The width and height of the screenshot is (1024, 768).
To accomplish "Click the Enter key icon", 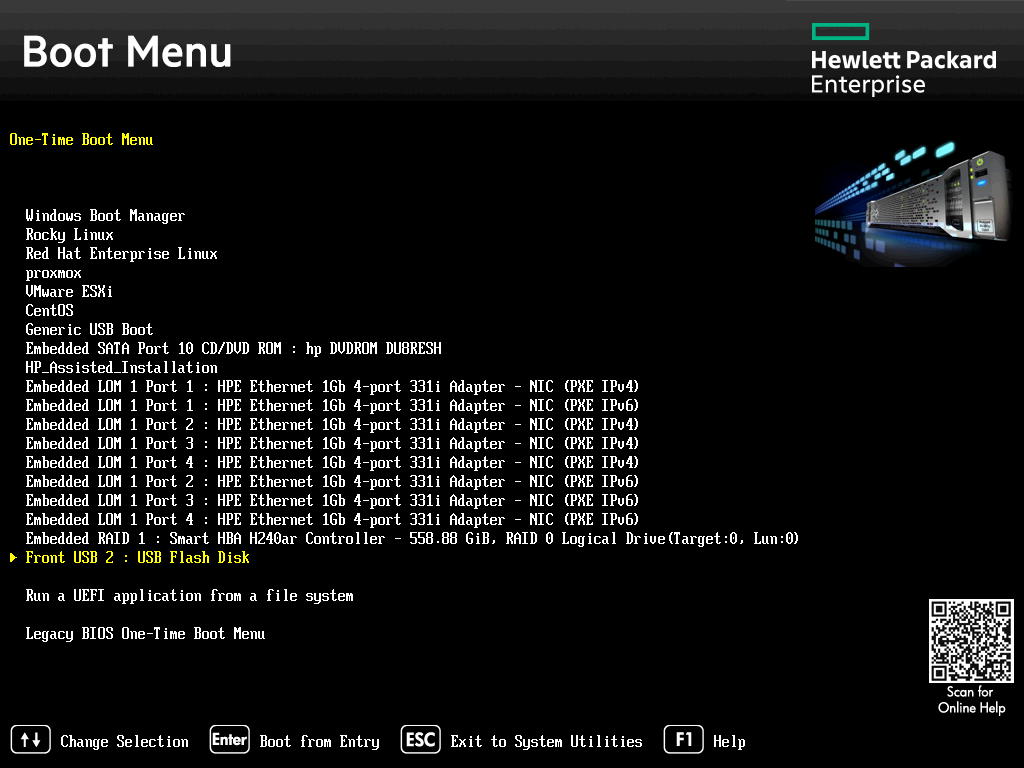I will pos(229,739).
